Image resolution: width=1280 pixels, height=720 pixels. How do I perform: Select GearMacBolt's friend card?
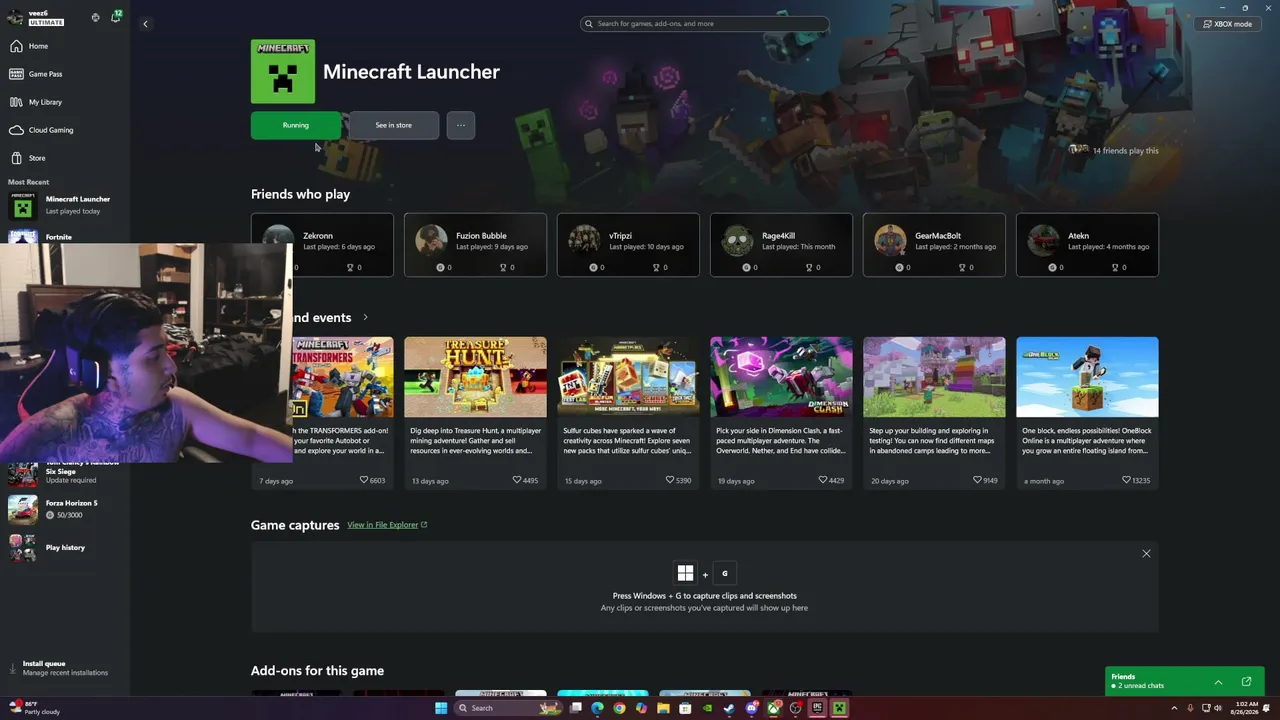point(934,245)
